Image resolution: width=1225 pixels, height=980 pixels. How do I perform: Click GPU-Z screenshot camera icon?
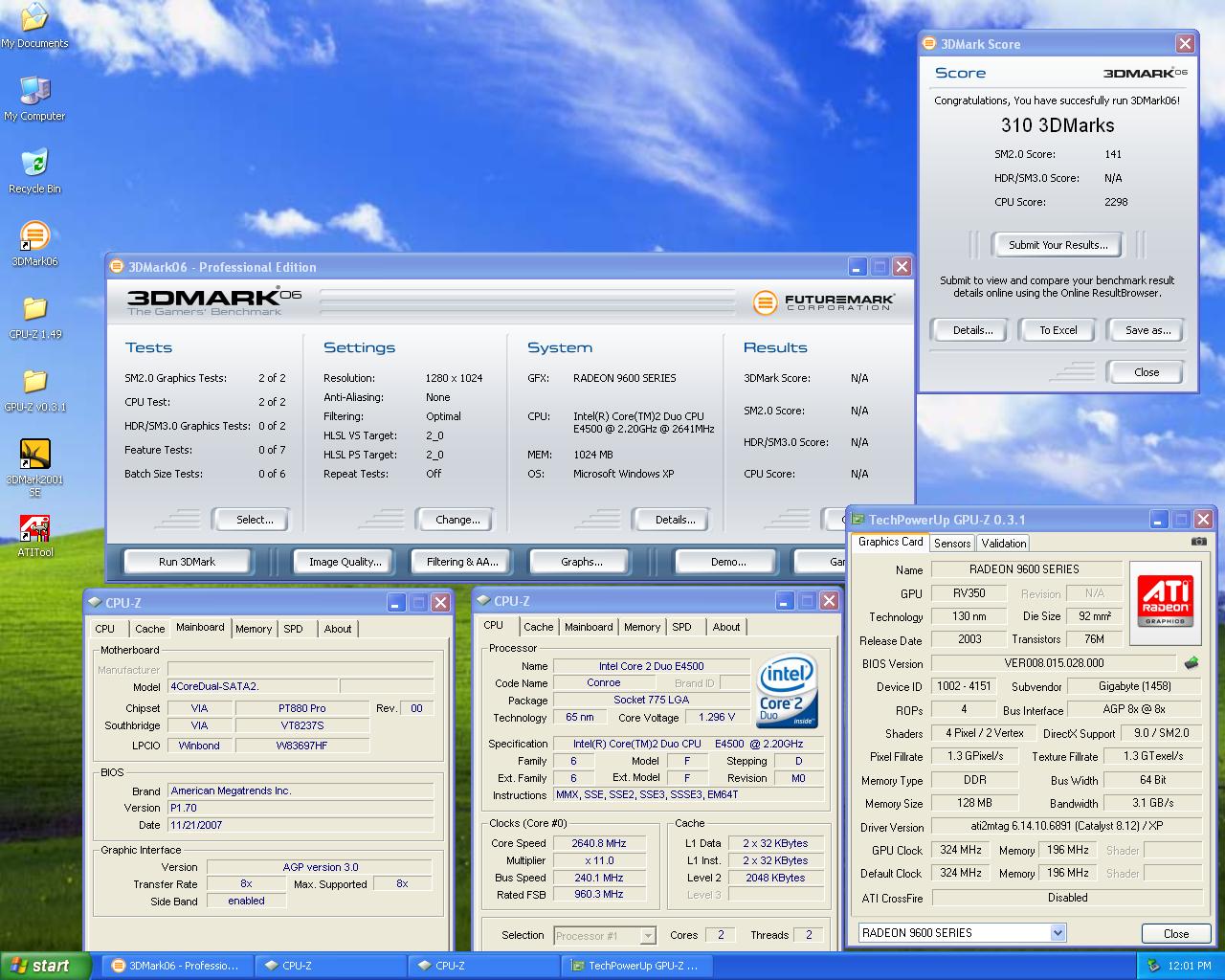(x=1198, y=542)
